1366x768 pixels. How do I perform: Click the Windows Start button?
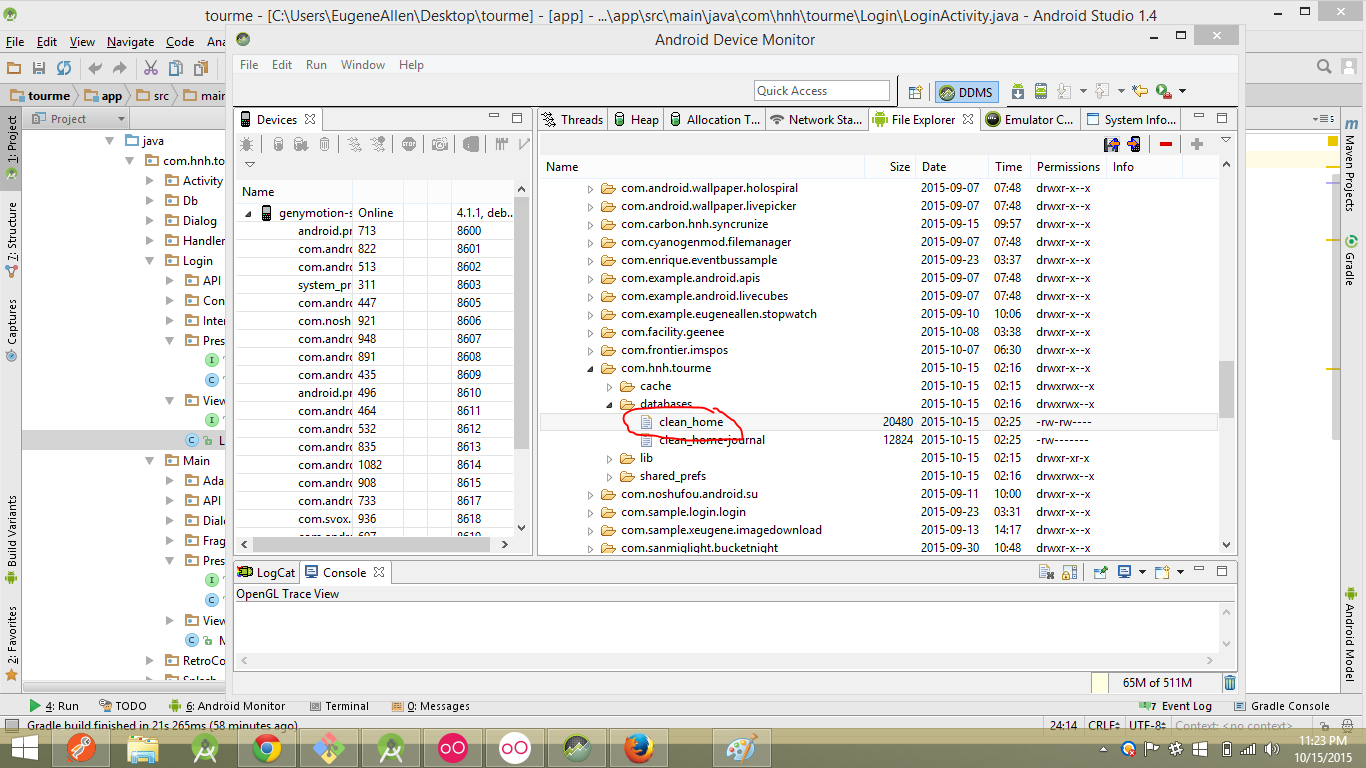coord(24,748)
